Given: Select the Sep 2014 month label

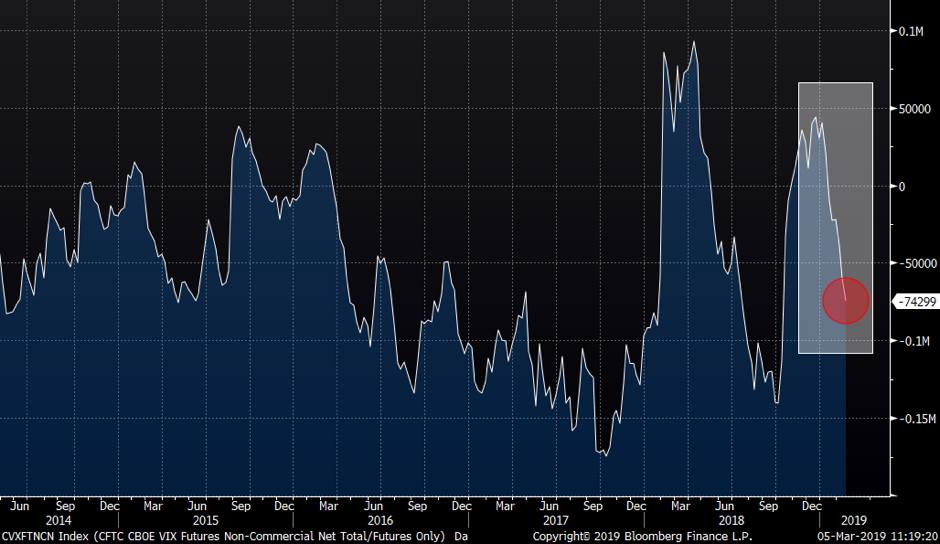Looking at the screenshot, I should (x=65, y=506).
